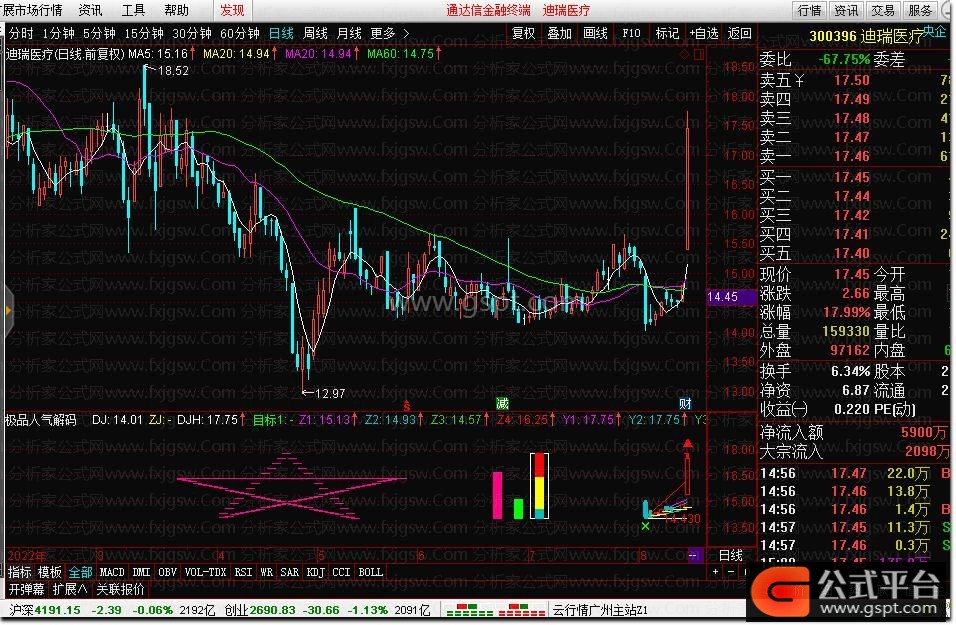The height and width of the screenshot is (625, 956).
Task: Switch chart to 5分钟 period
Action: pos(99,33)
